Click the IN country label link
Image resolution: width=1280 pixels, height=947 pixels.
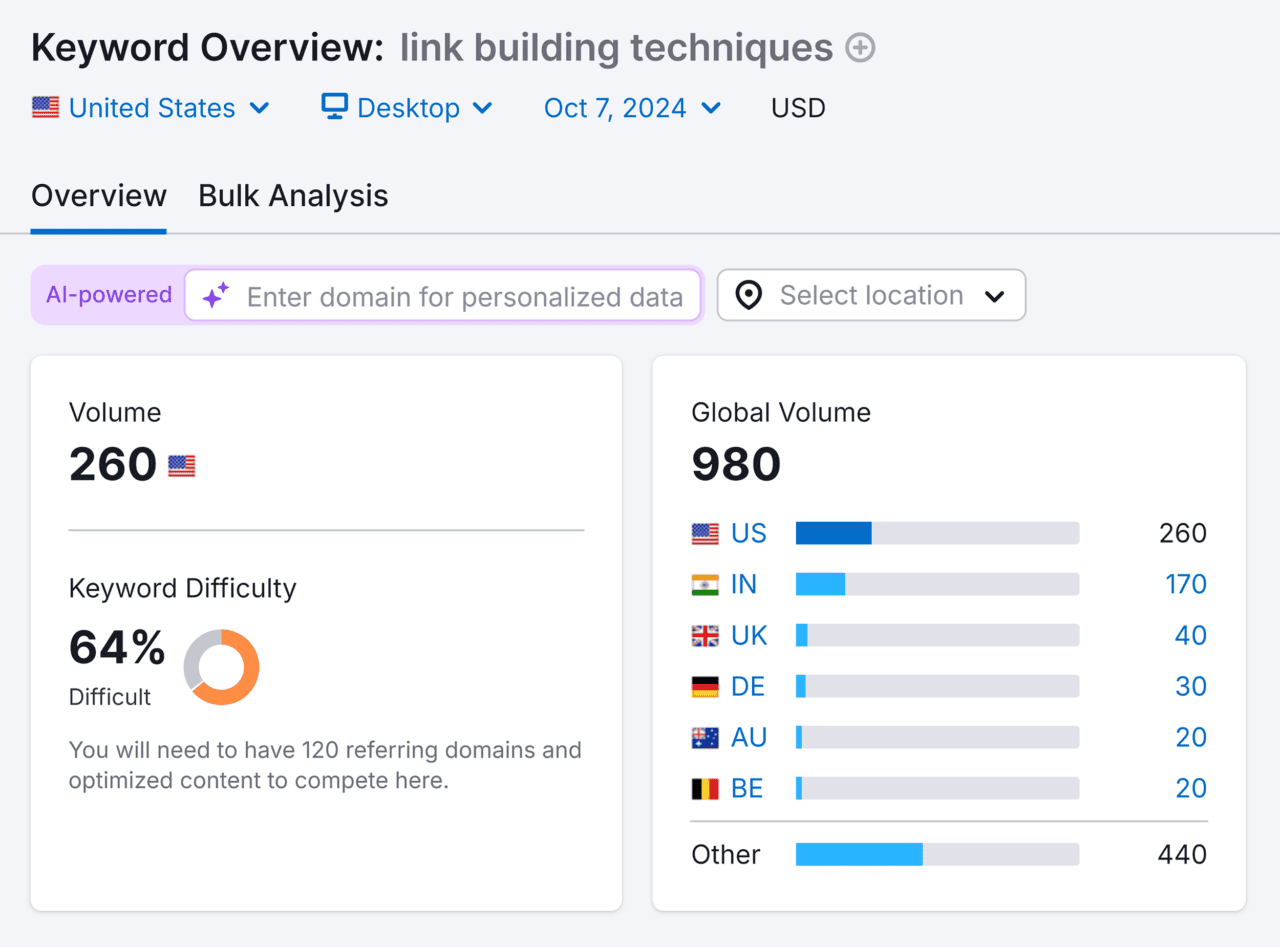pyautogui.click(x=743, y=583)
